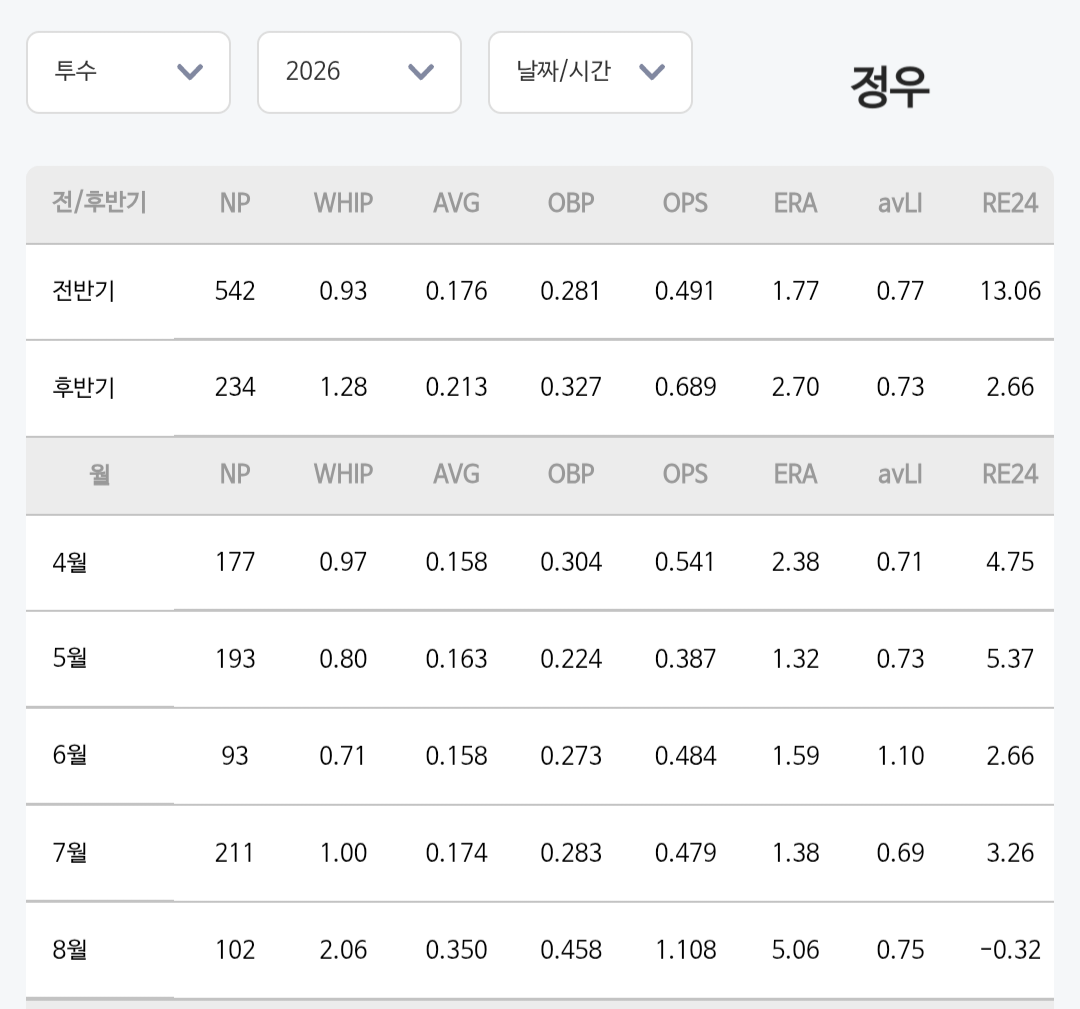Select the 후반기 row

[x=540, y=388]
